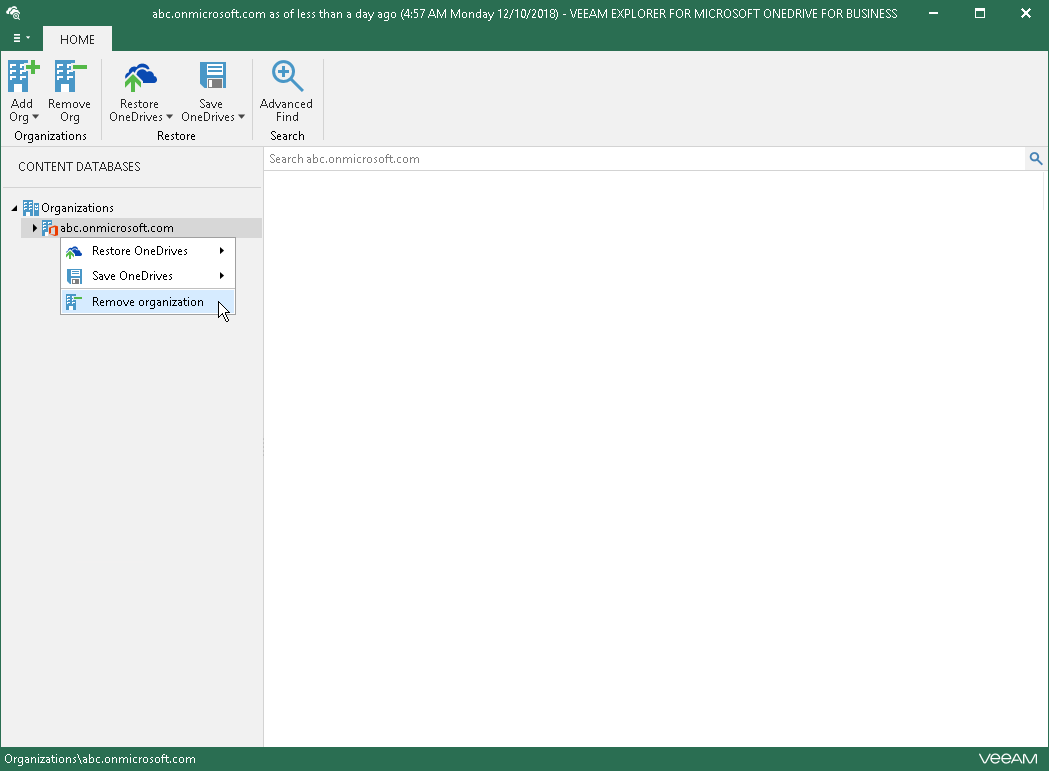This screenshot has height=771, width=1049.
Task: Click the CONTENT DATABASES panel header
Action: [x=80, y=167]
